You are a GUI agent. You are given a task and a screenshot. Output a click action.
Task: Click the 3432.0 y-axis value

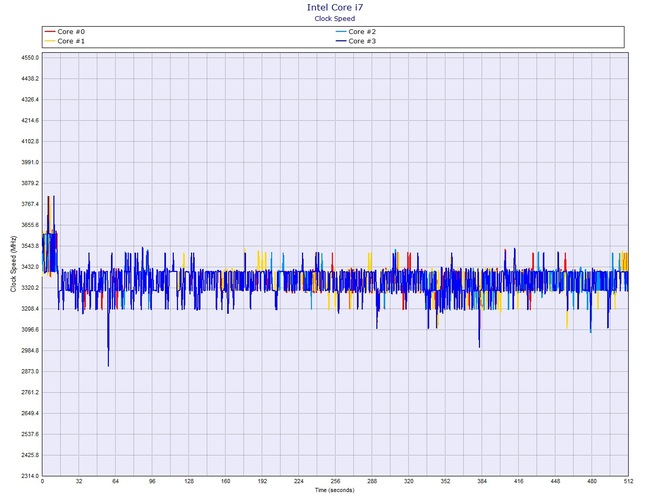click(30, 267)
